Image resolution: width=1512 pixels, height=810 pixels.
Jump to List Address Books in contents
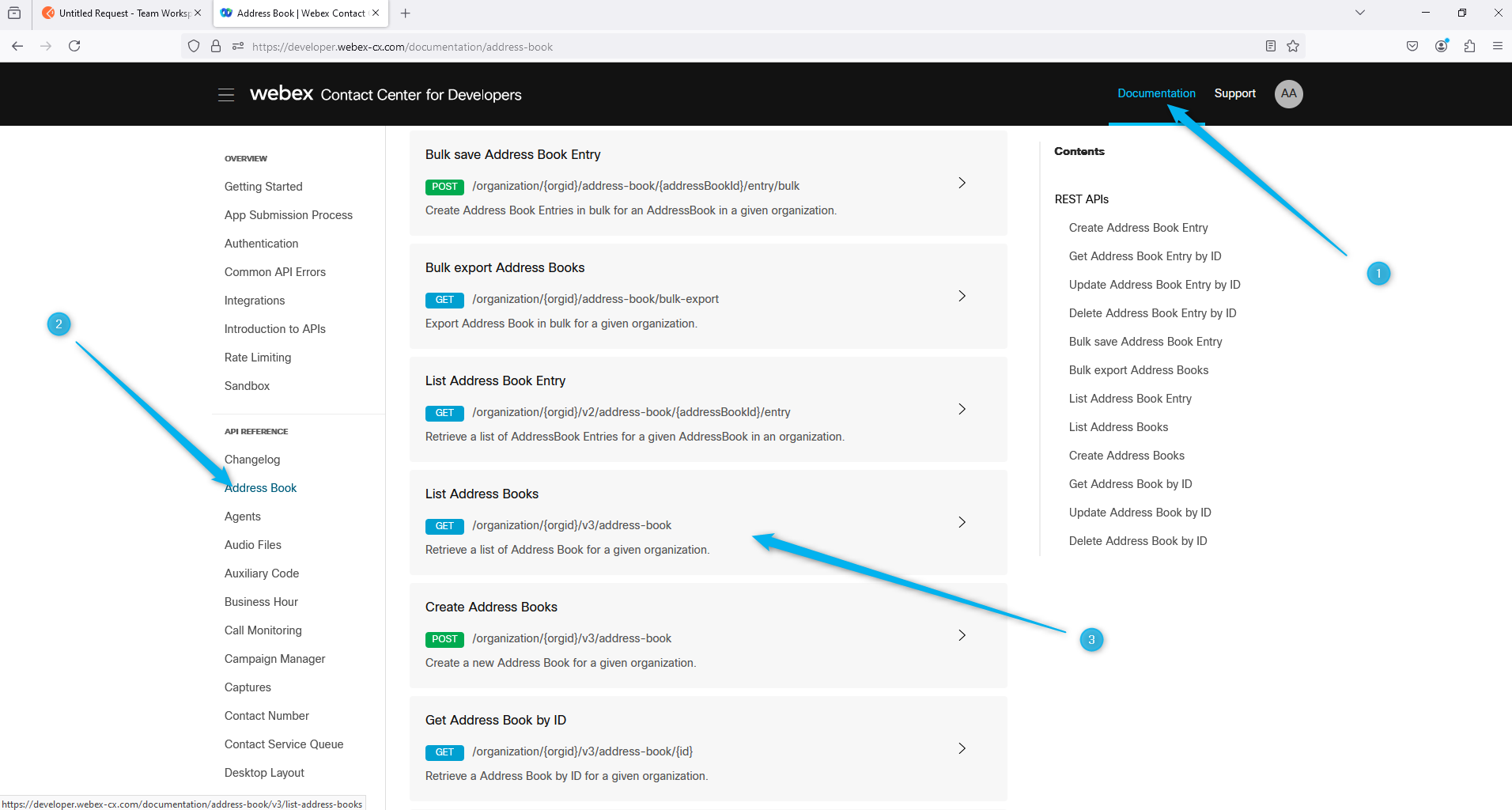(x=1118, y=427)
